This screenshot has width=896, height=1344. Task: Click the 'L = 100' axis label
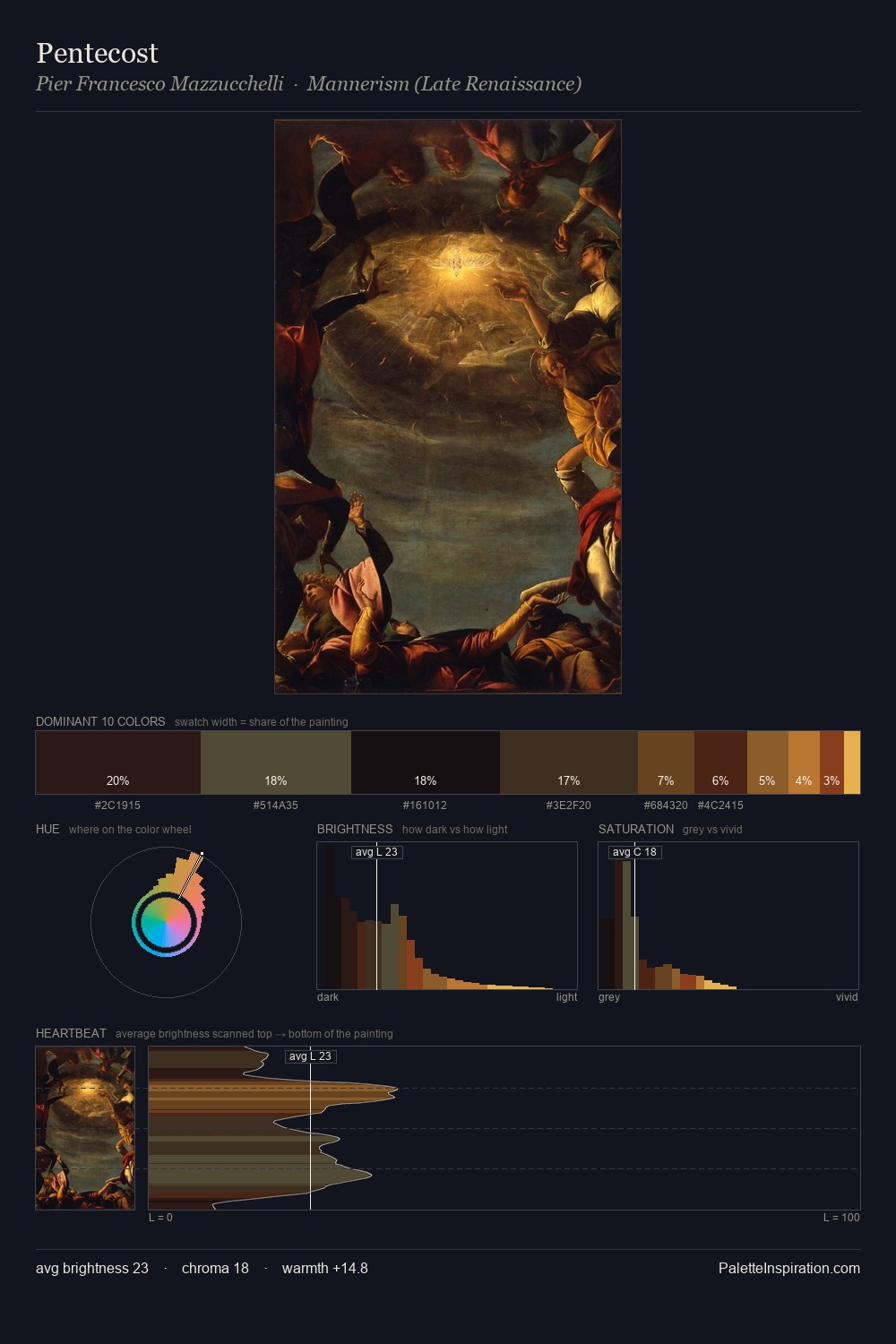841,1218
